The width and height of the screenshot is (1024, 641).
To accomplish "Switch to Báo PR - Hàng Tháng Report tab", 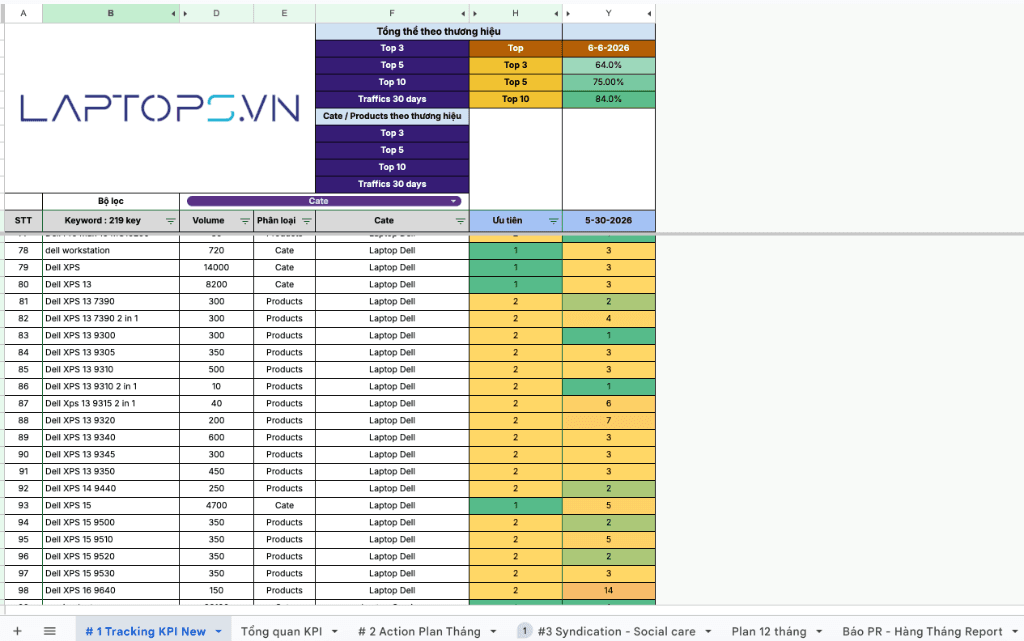I will (922, 631).
